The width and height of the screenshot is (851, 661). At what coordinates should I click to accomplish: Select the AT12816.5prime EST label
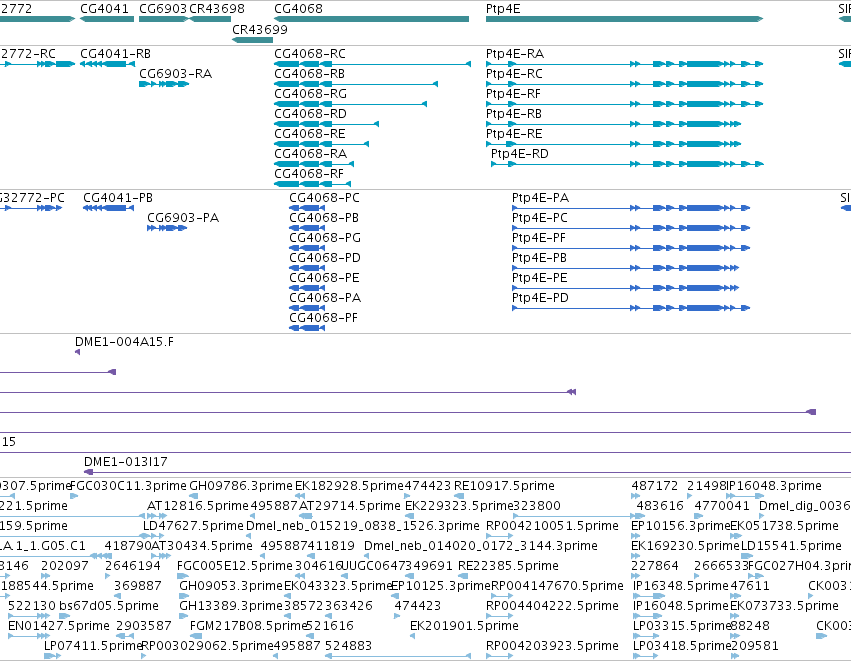point(198,506)
